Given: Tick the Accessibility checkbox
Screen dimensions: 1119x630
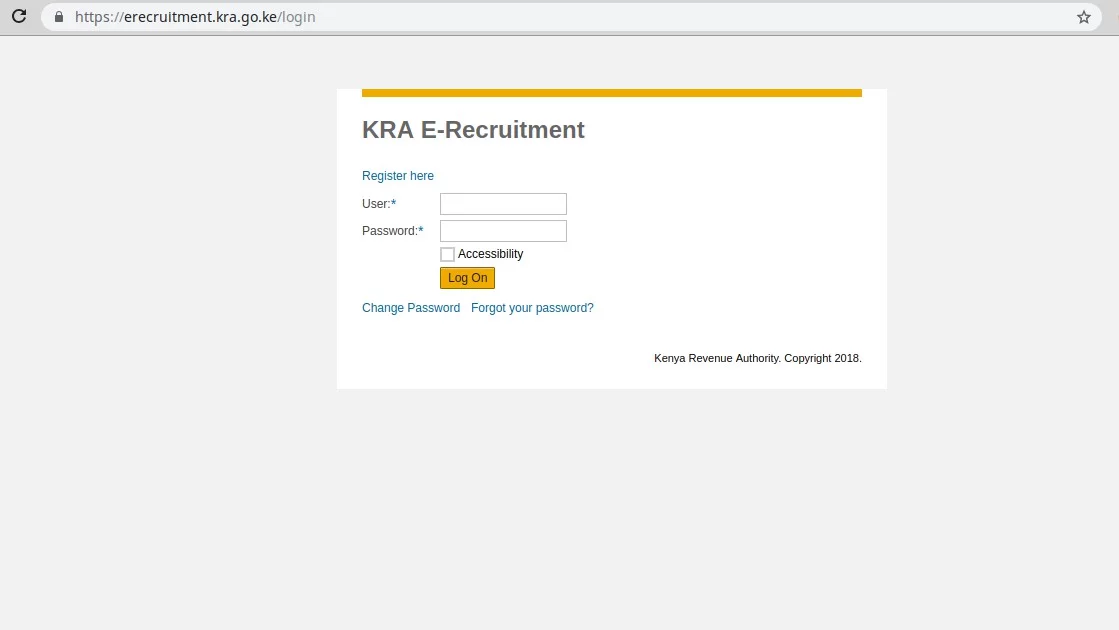Looking at the screenshot, I should click(x=447, y=254).
